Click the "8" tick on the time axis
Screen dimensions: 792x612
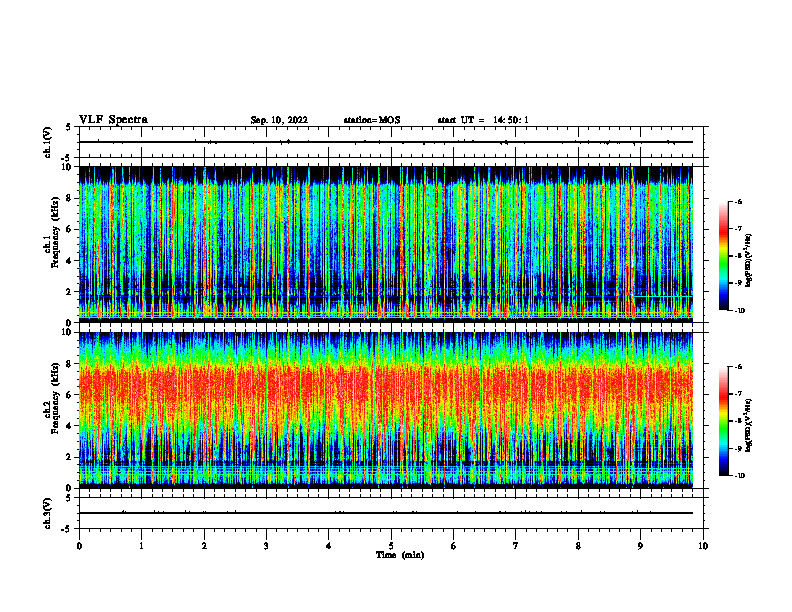click(578, 546)
